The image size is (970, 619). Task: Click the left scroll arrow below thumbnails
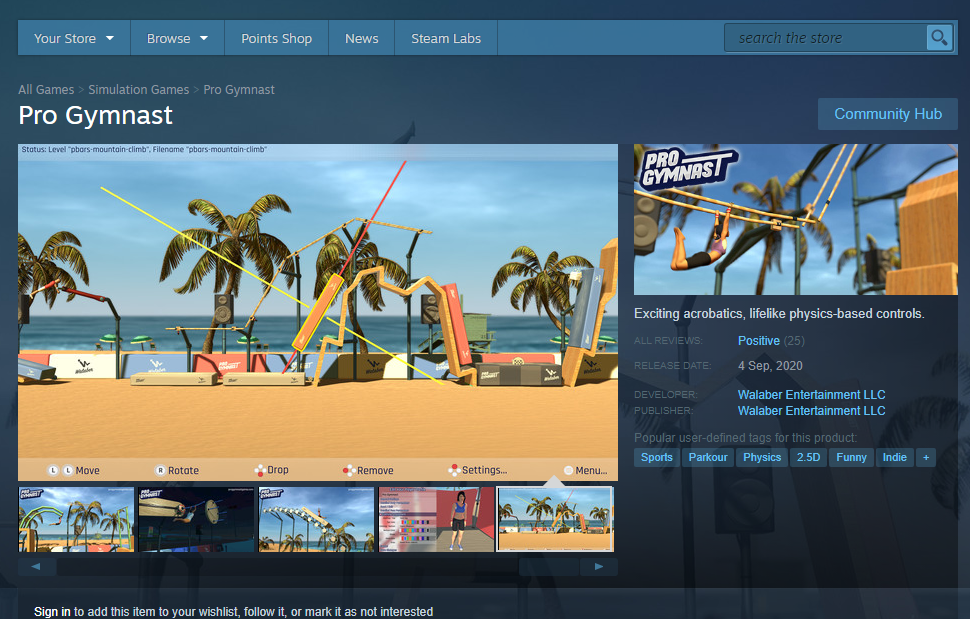click(x=36, y=566)
